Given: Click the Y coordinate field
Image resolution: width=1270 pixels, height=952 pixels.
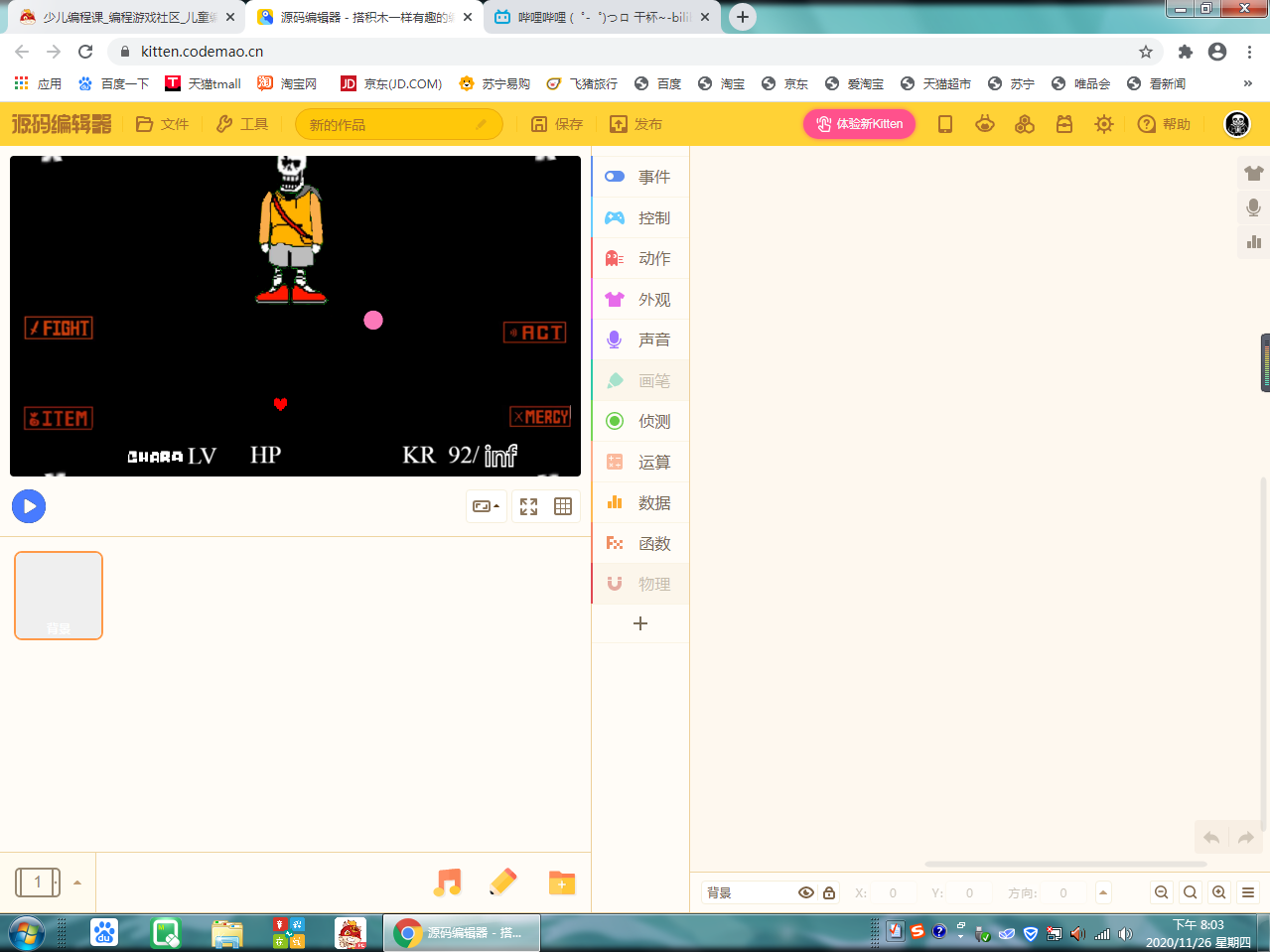Looking at the screenshot, I should pyautogui.click(x=969, y=892).
